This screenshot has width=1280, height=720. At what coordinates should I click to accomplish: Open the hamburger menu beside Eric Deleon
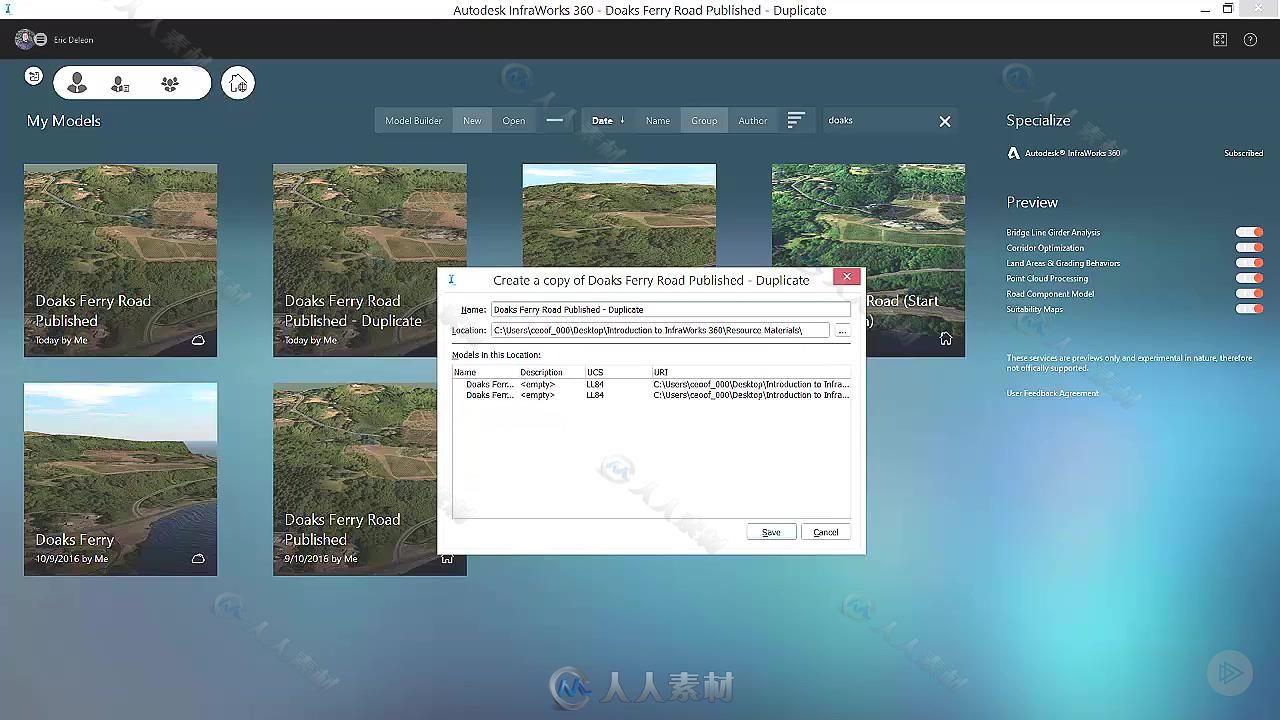coord(41,40)
